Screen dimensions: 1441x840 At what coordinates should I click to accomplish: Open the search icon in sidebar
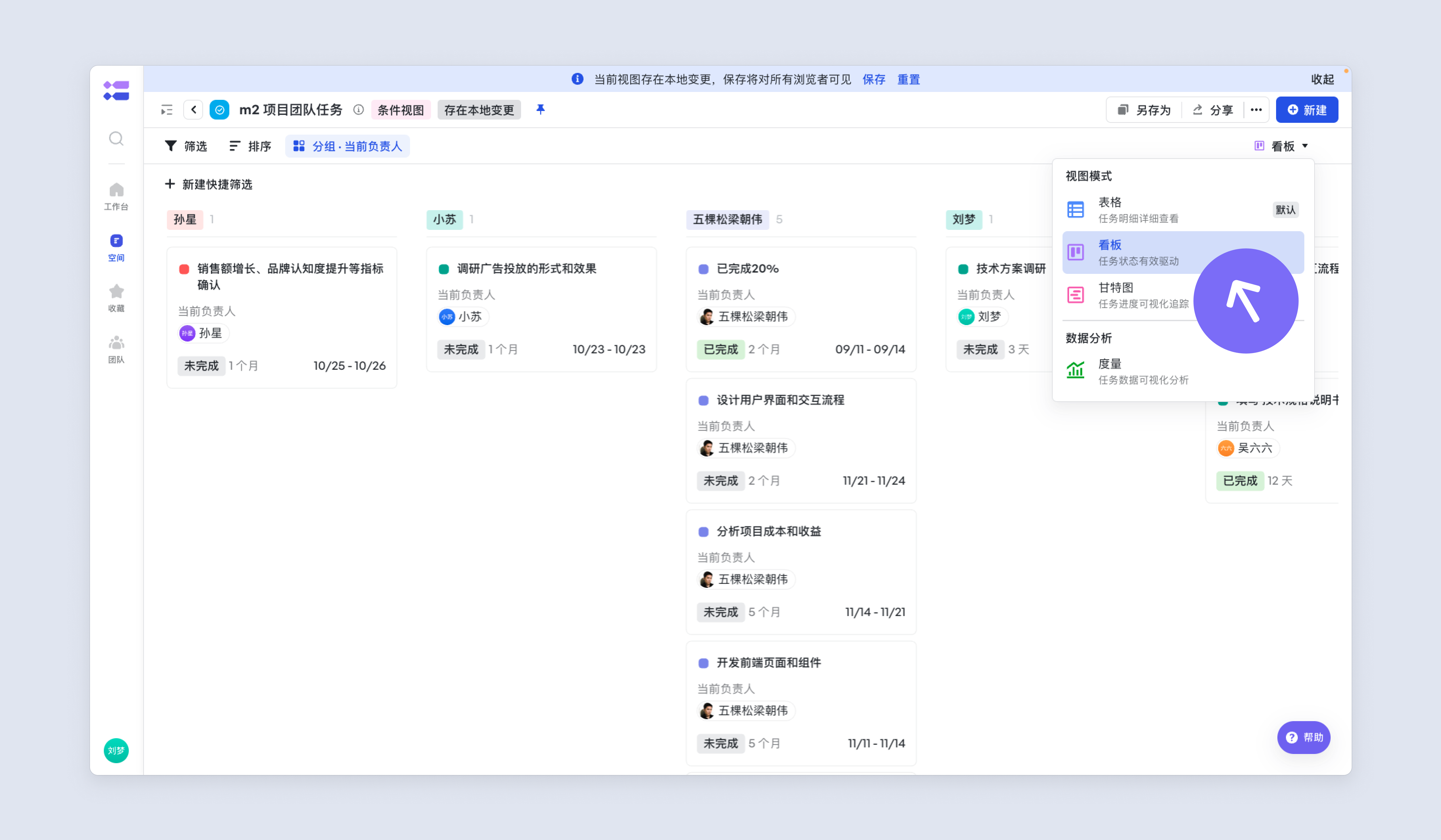116,139
